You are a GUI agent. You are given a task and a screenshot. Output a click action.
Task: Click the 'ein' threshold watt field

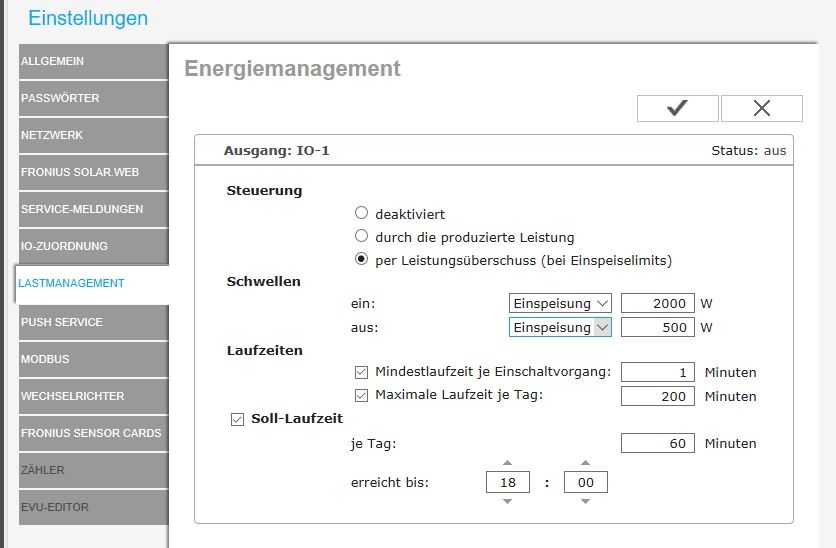coord(657,303)
